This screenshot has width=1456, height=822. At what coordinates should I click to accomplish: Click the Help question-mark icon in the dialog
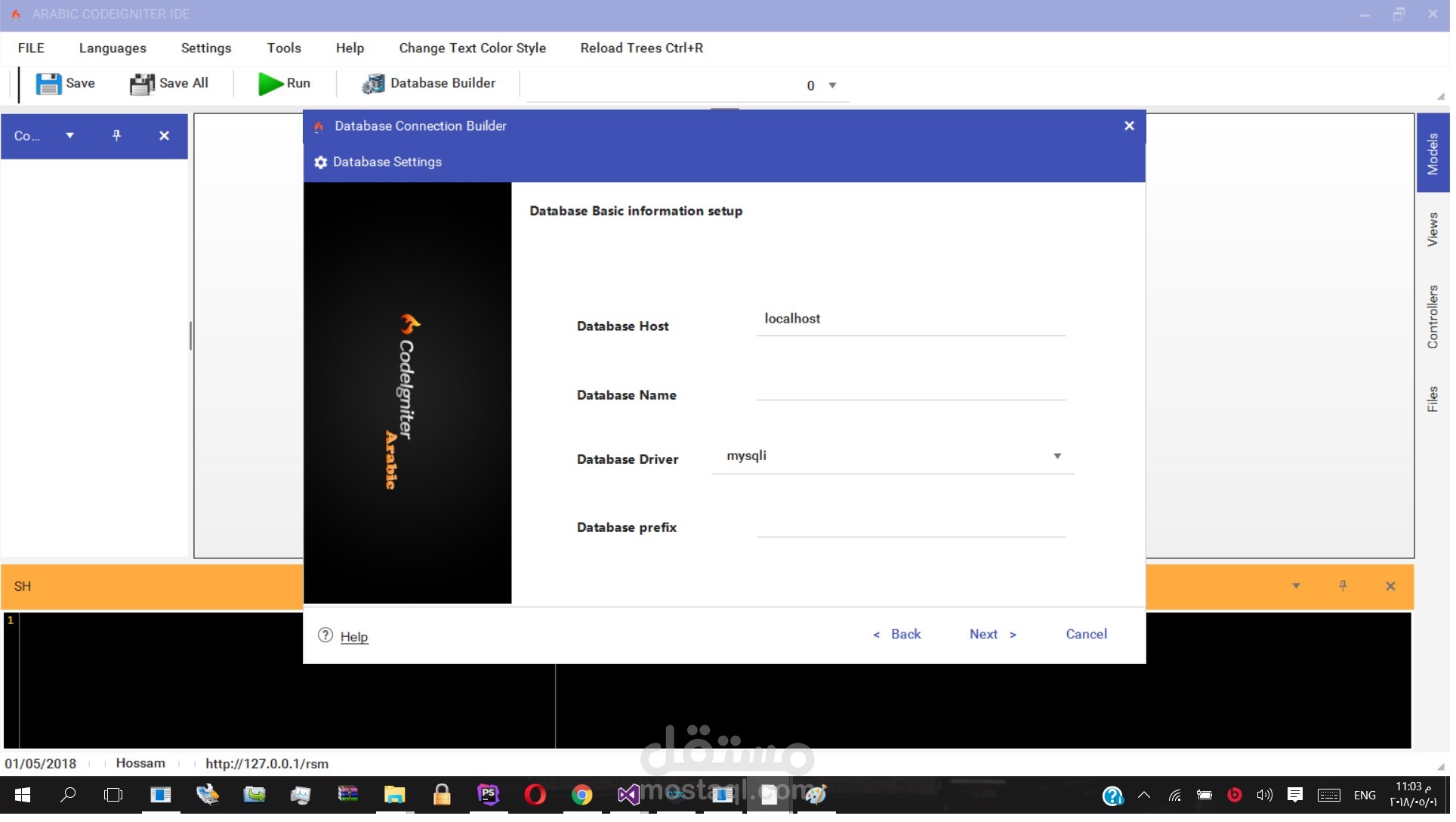[x=325, y=635]
